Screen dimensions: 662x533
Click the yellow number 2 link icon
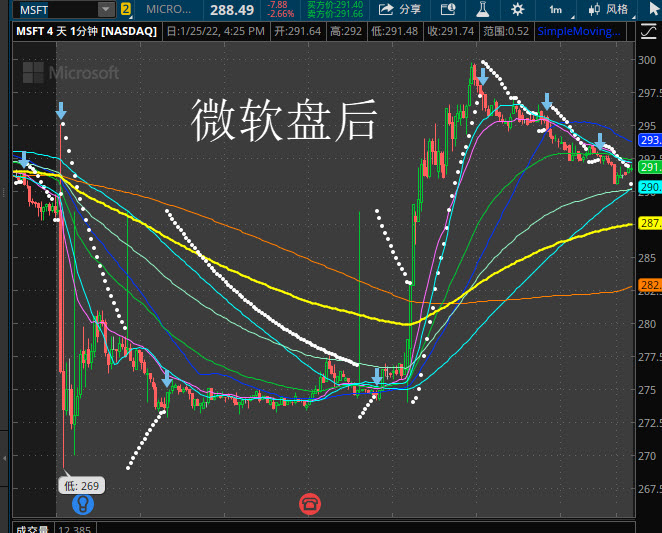tap(125, 9)
